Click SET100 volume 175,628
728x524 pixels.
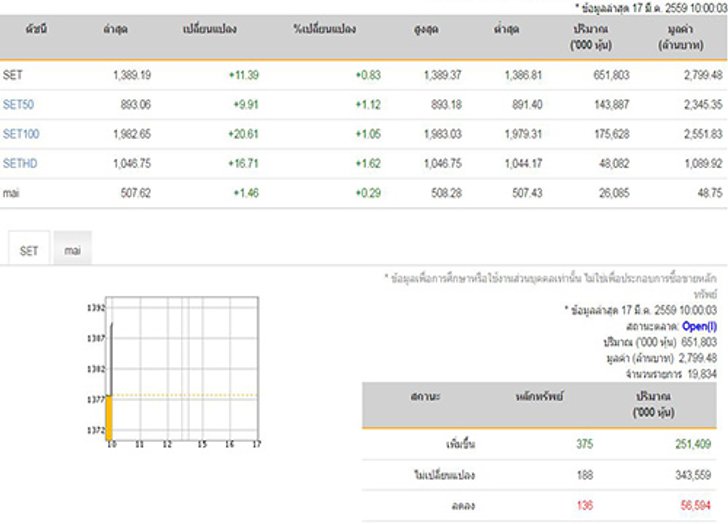(x=612, y=134)
